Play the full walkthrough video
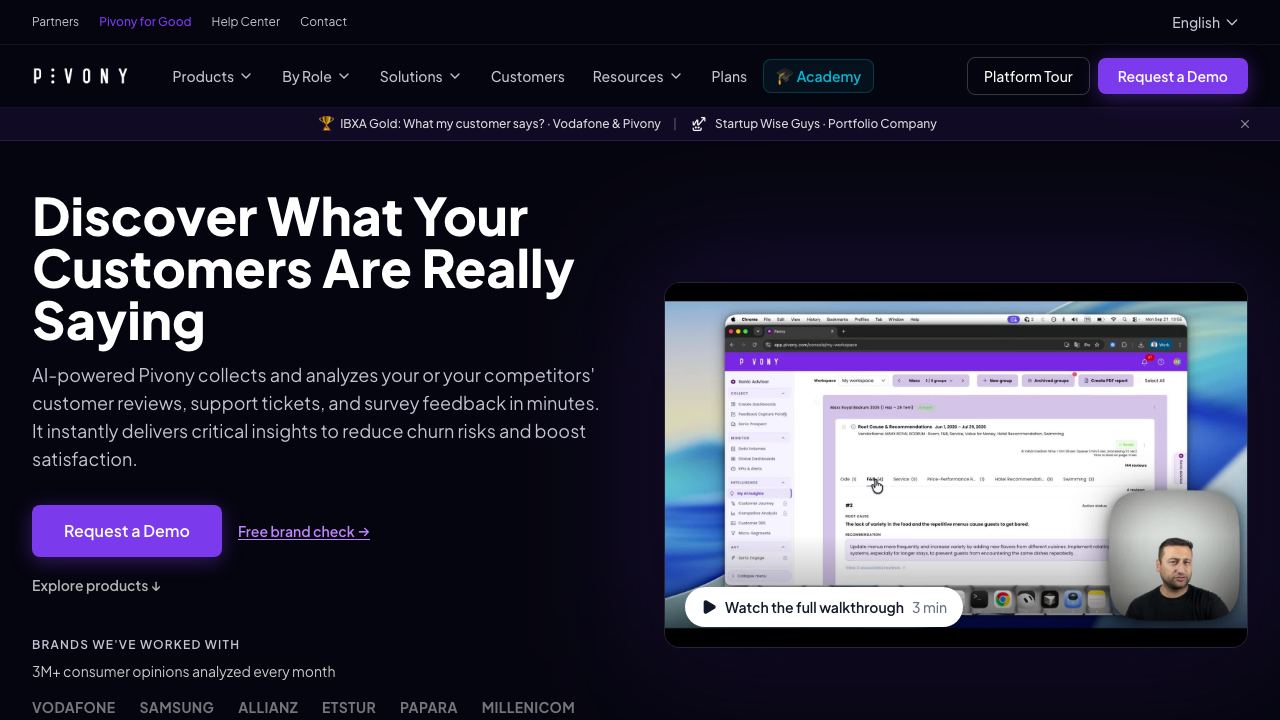The height and width of the screenshot is (720, 1280). (824, 607)
